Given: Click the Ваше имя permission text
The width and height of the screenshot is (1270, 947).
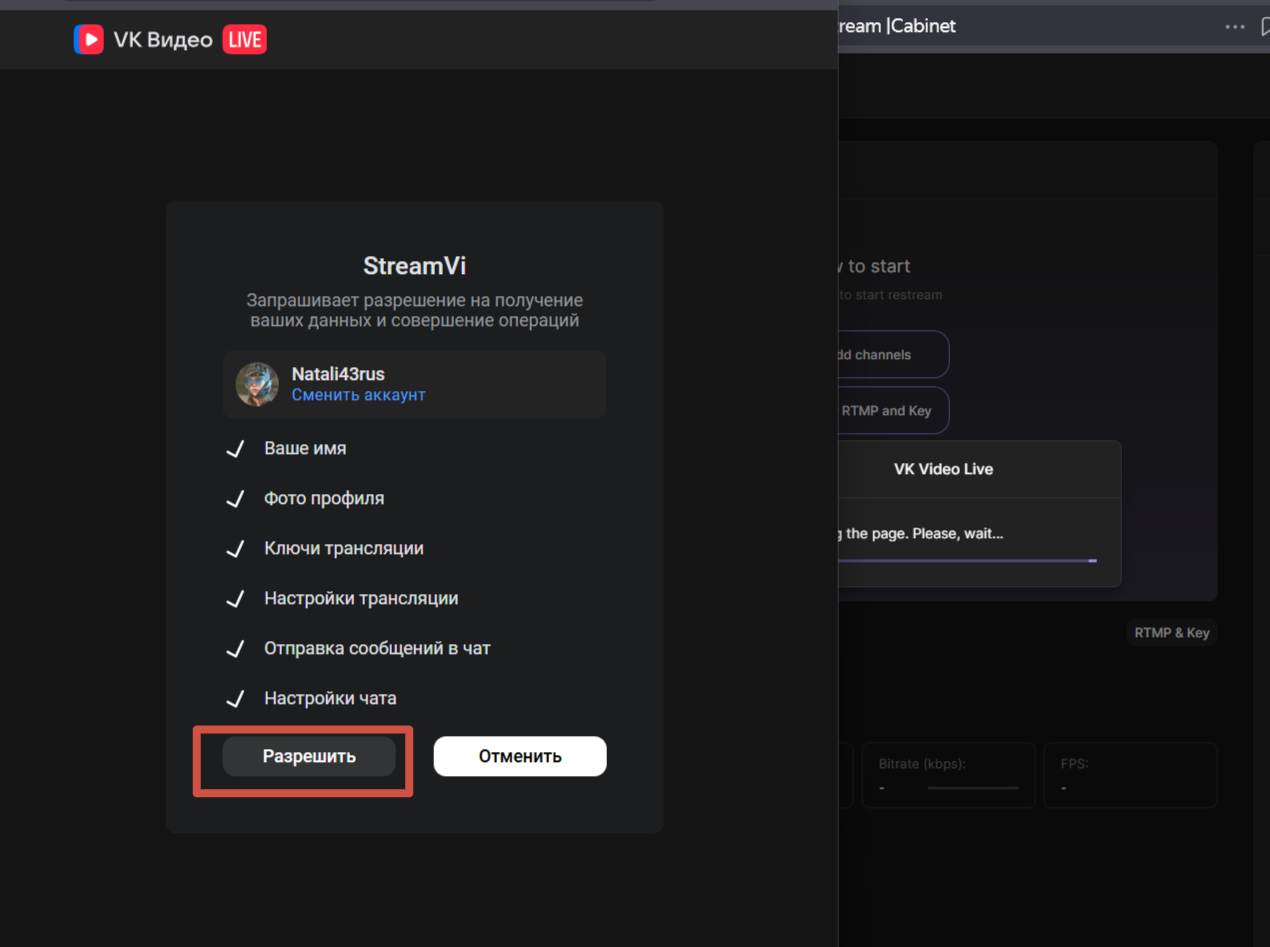Looking at the screenshot, I should (x=305, y=449).
